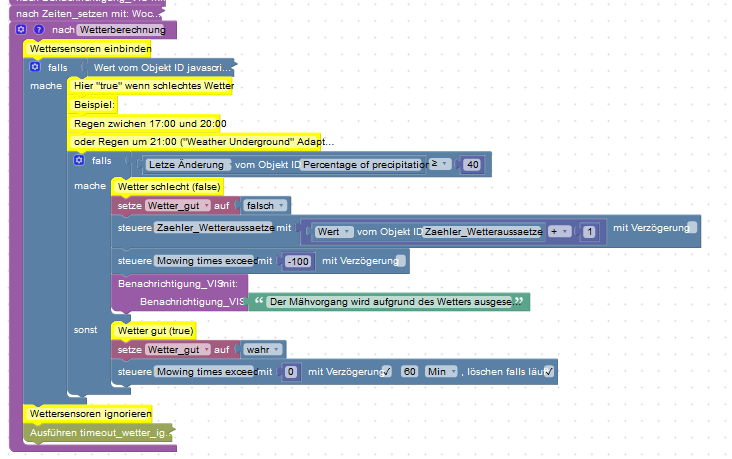Edit function name Wetterberechnung
This screenshot has height=459, width=732.
[x=122, y=30]
